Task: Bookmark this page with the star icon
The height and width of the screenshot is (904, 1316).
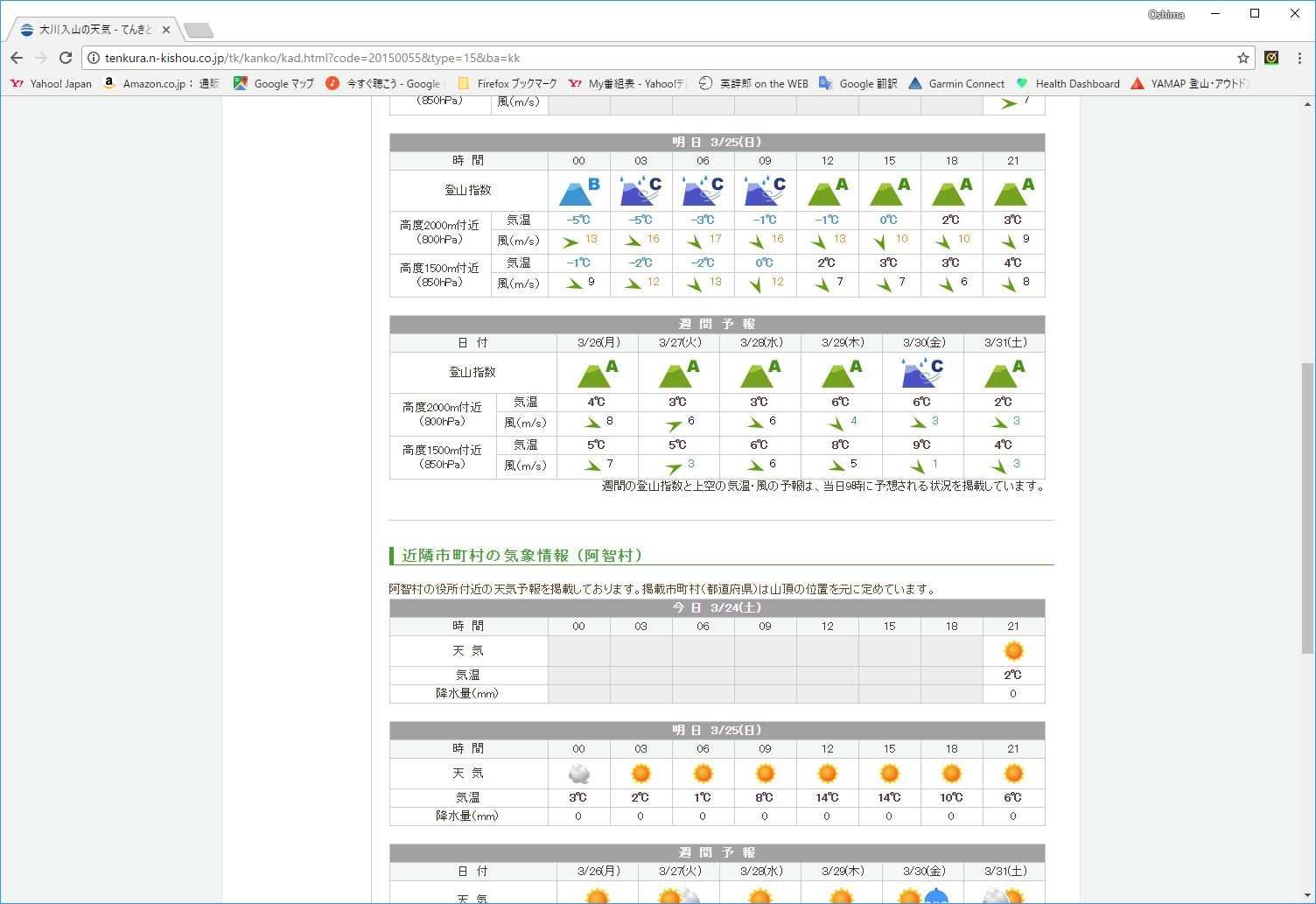Action: pos(1242,58)
